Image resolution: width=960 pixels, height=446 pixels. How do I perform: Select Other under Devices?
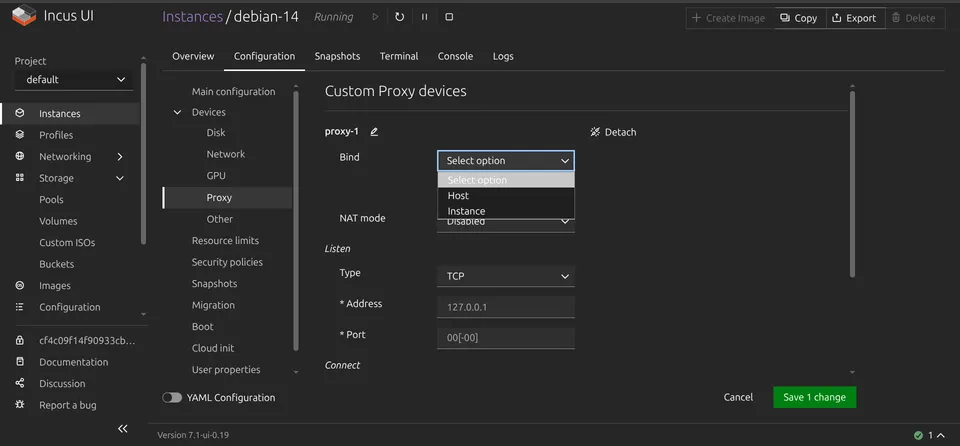[x=220, y=219]
